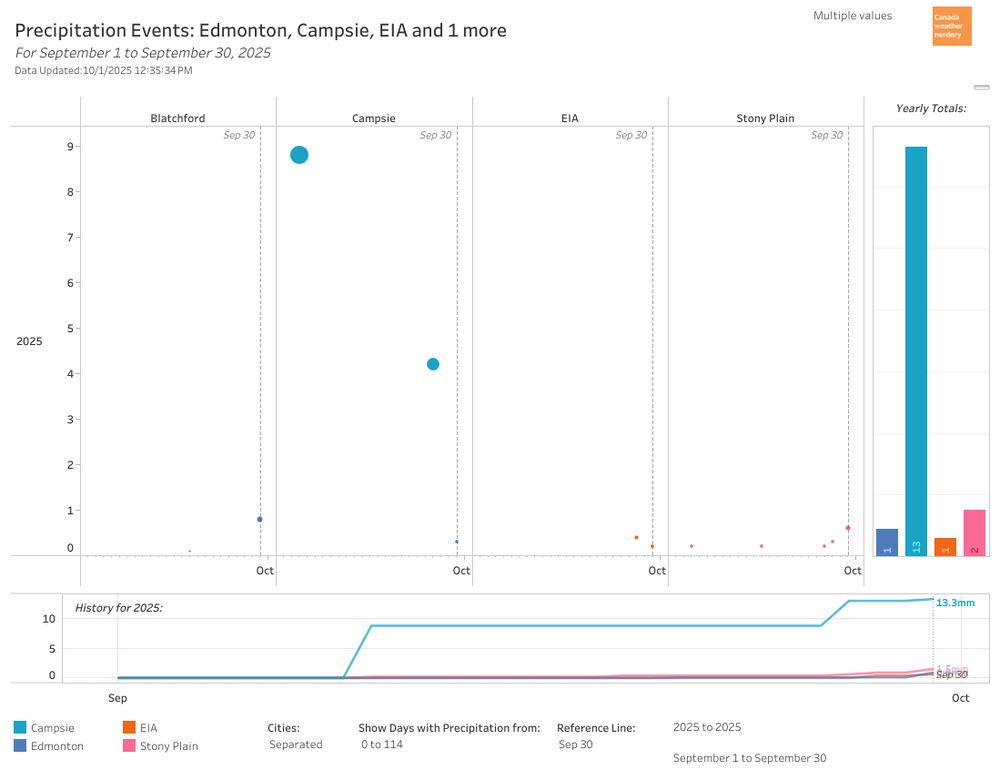Screen dimensions: 1000x782
Task: Click the Stony Plain column header
Action: pos(765,118)
